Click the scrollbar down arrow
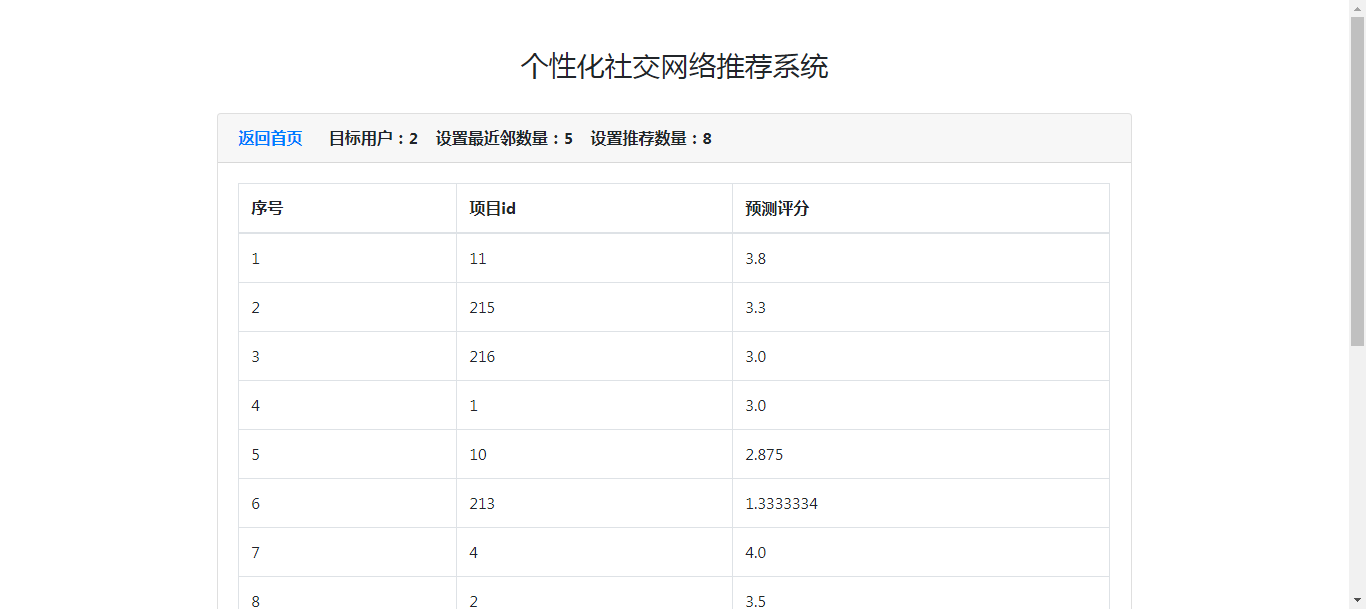The height and width of the screenshot is (609, 1366). pyautogui.click(x=1357, y=600)
